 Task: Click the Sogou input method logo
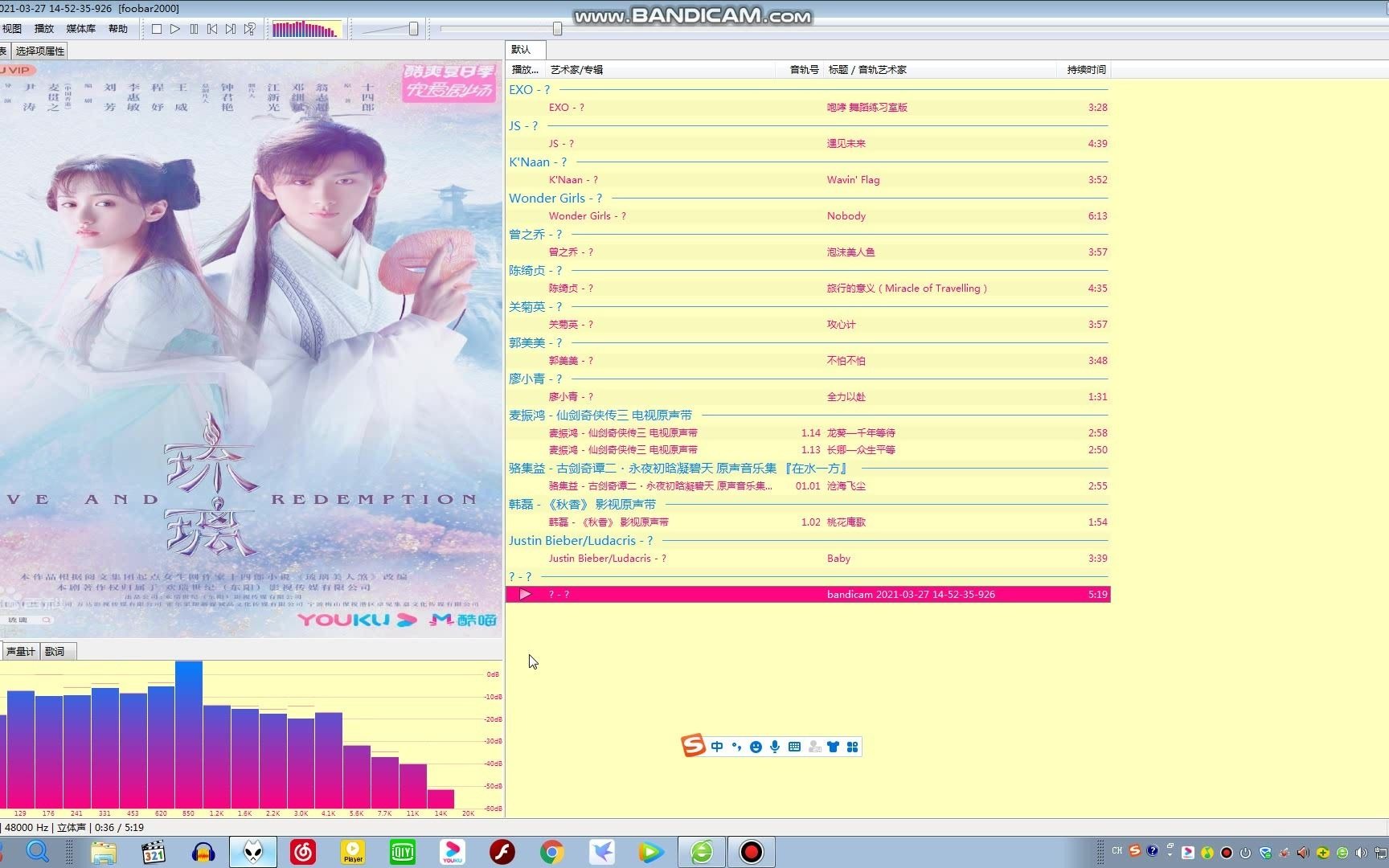coord(692,746)
